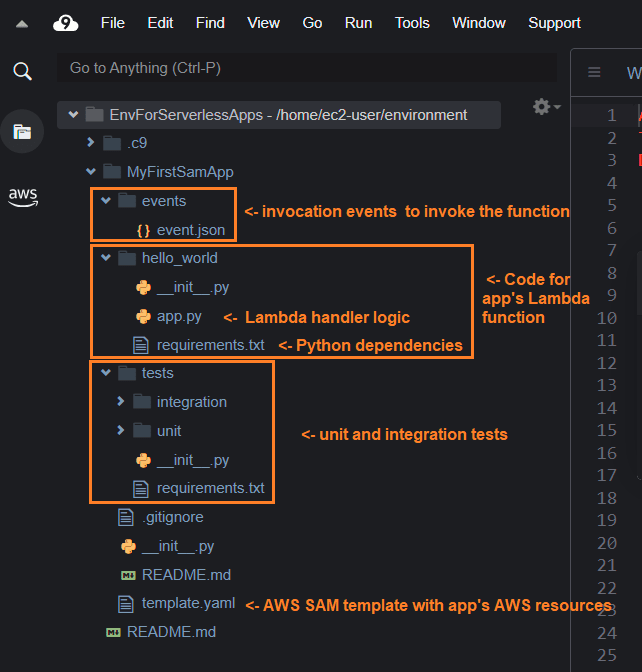This screenshot has height=672, width=642.
Task: Click Python icon of MyFirstSamApp __init__.py
Action: [x=128, y=547]
